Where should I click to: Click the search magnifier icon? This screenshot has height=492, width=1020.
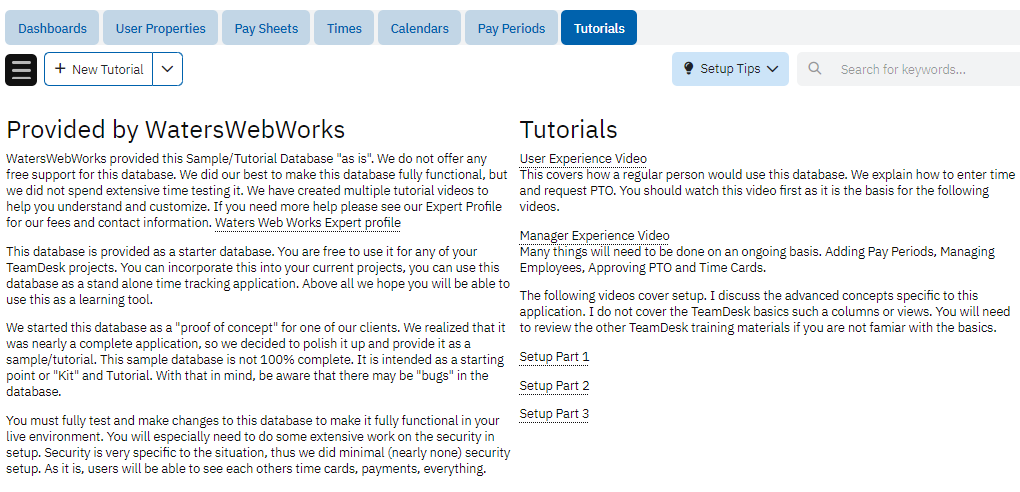tap(815, 69)
